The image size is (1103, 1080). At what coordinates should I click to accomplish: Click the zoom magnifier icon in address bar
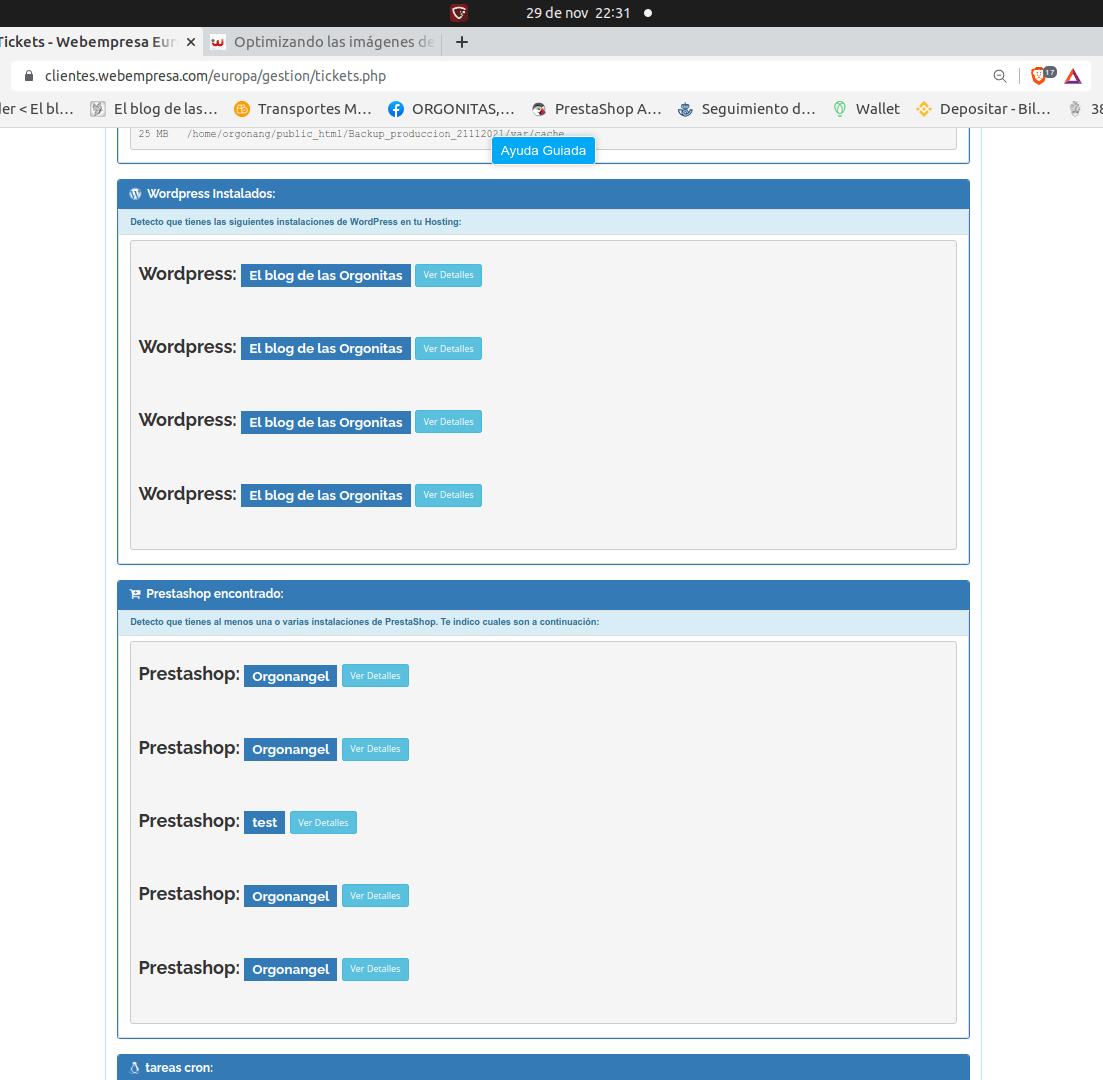tap(1000, 76)
